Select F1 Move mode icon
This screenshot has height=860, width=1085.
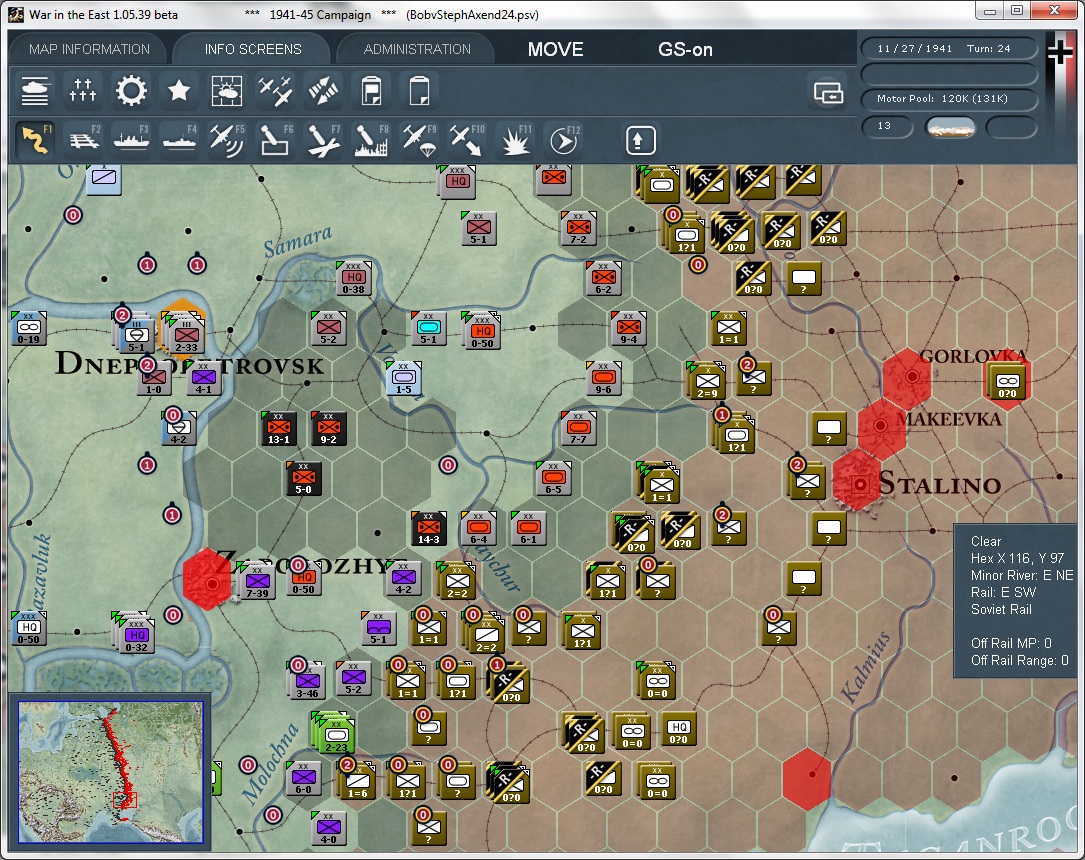(x=35, y=140)
